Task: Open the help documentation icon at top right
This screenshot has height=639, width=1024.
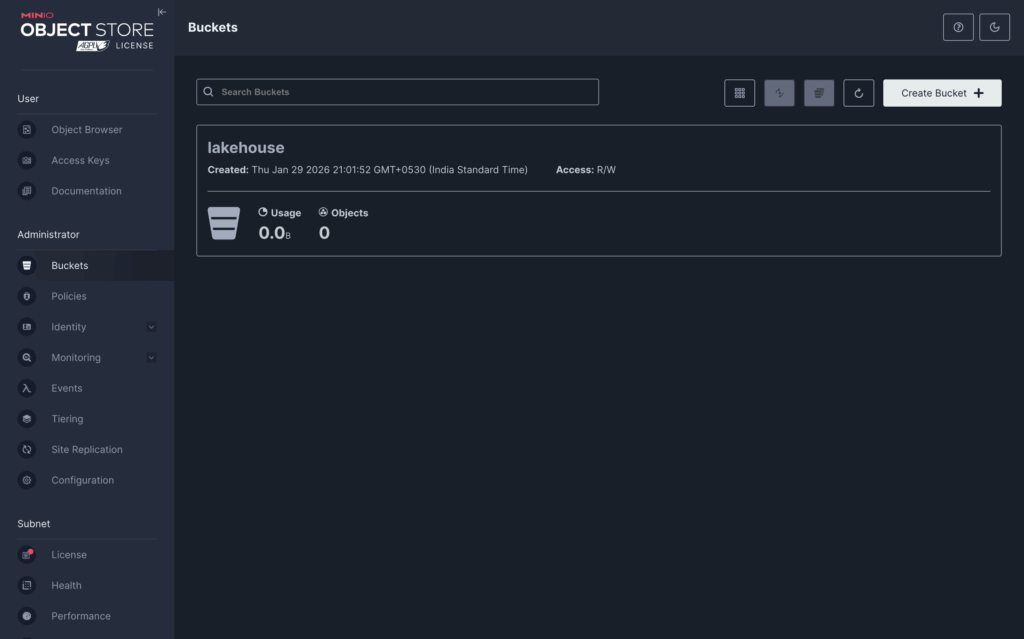Action: pyautogui.click(x=958, y=27)
